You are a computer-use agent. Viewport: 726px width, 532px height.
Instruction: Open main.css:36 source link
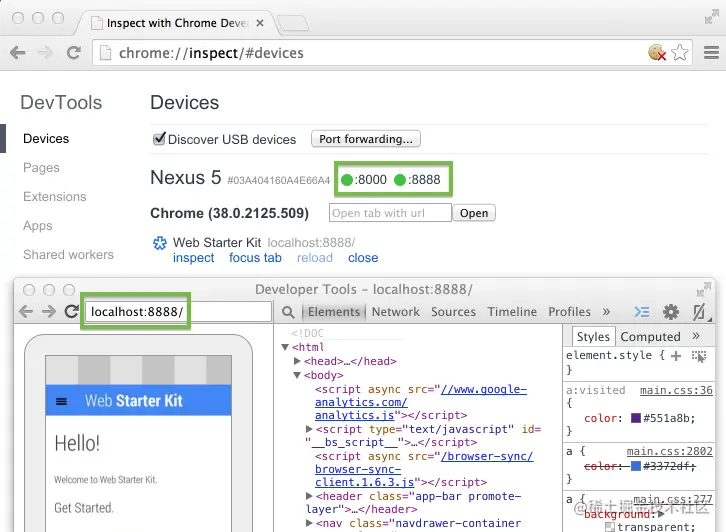(676, 390)
